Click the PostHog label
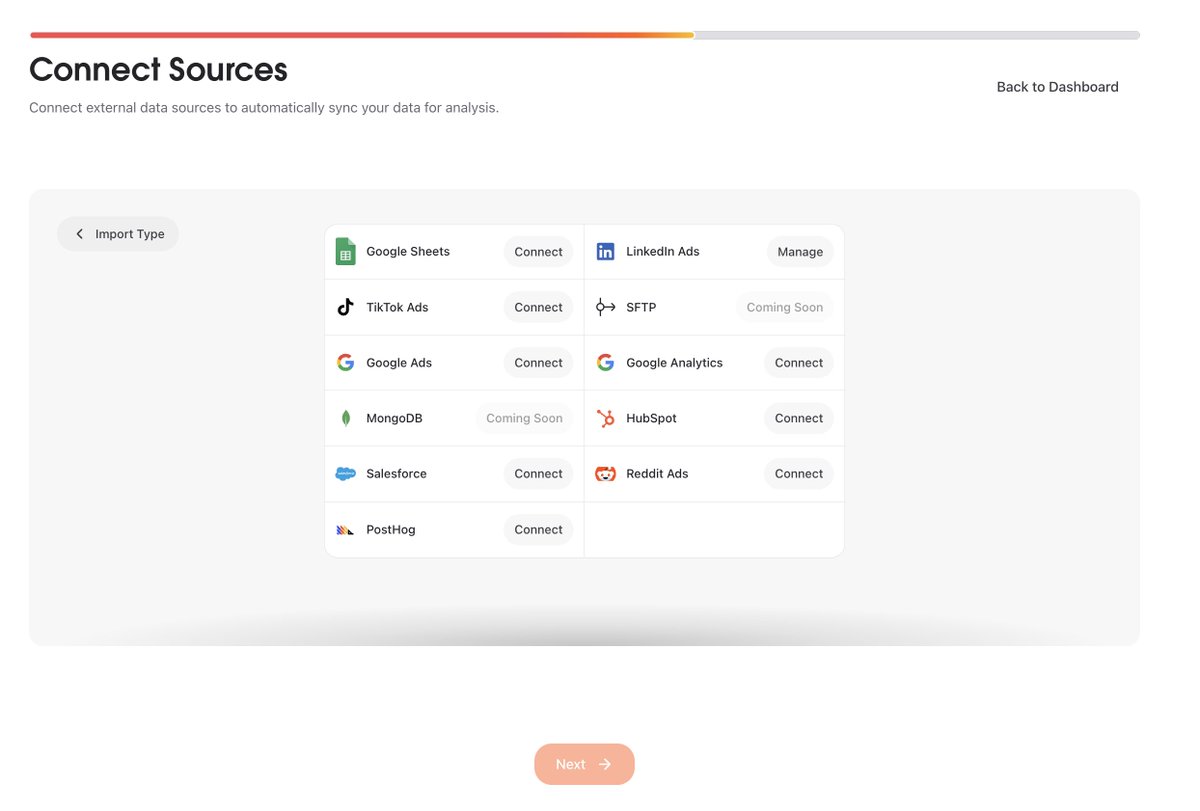 pyautogui.click(x=391, y=530)
